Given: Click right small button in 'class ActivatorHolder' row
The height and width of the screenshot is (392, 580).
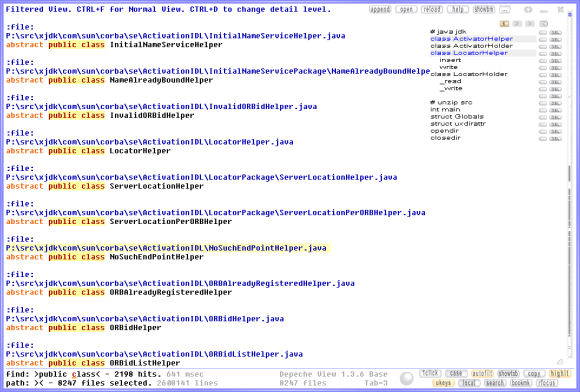Looking at the screenshot, I should pyautogui.click(x=555, y=47).
